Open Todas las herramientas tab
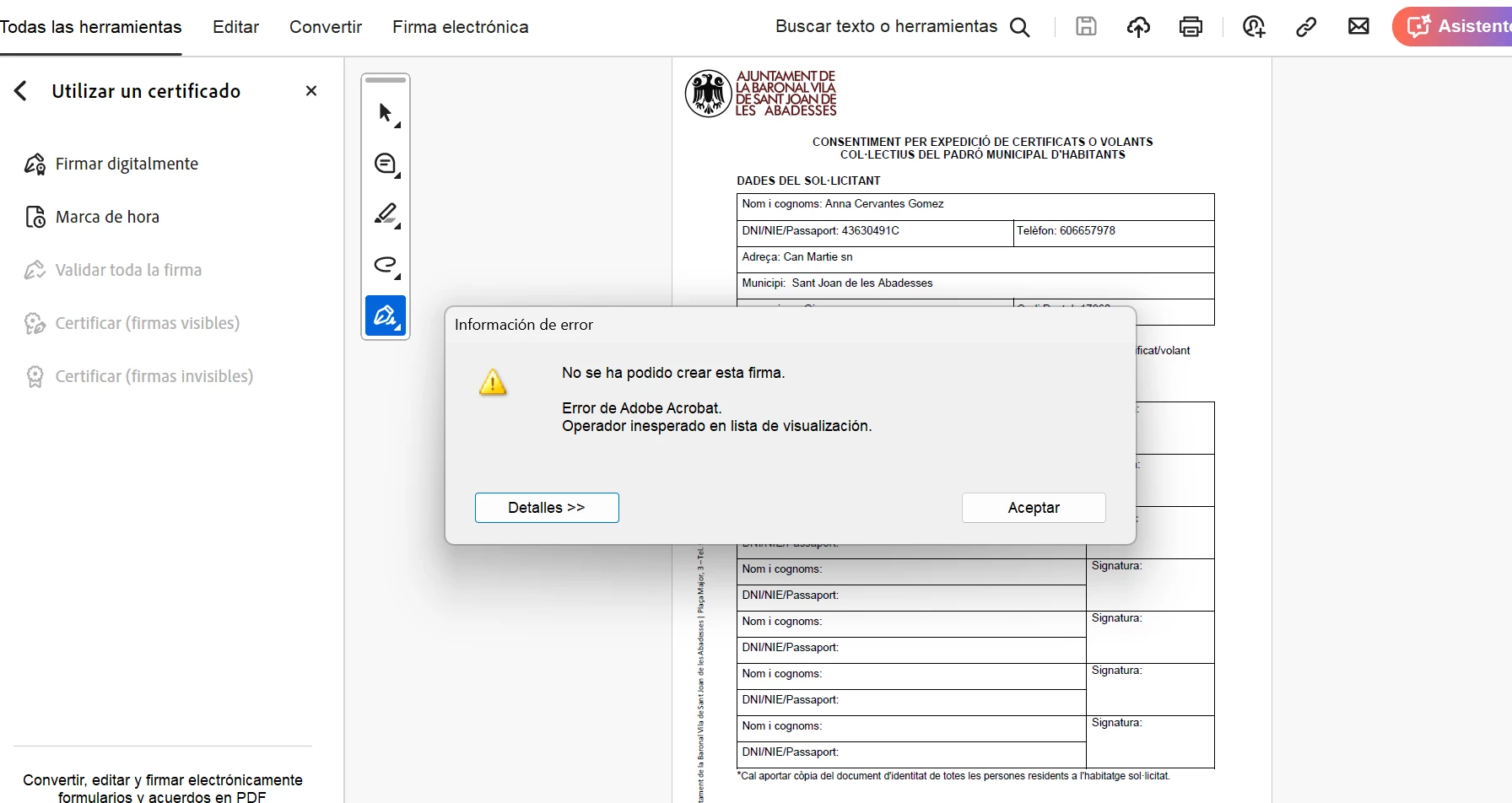The width and height of the screenshot is (1512, 803). tap(90, 27)
